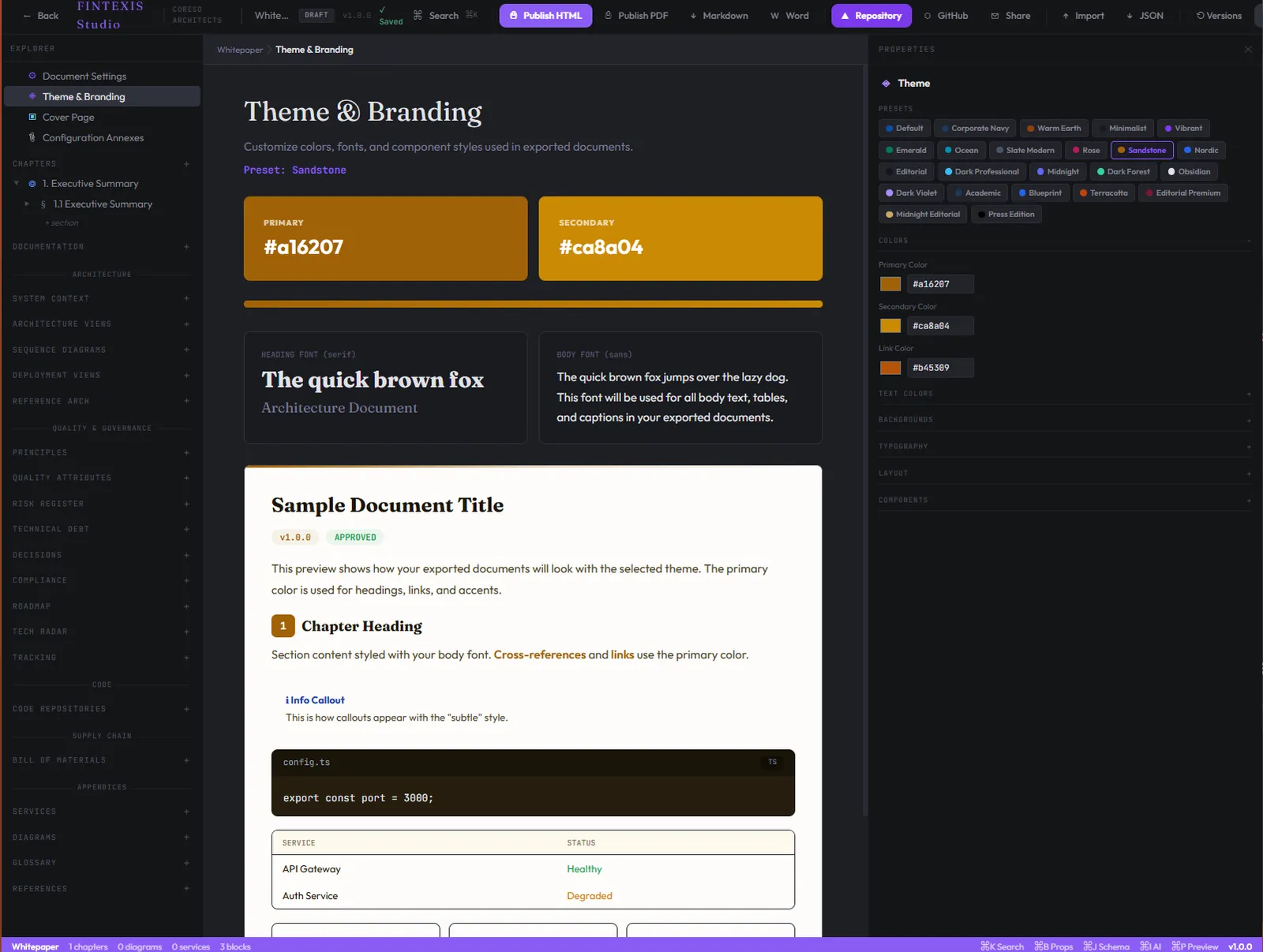Open the Primary Color swatch picker
Image resolution: width=1263 pixels, height=952 pixels.
pyautogui.click(x=890, y=284)
